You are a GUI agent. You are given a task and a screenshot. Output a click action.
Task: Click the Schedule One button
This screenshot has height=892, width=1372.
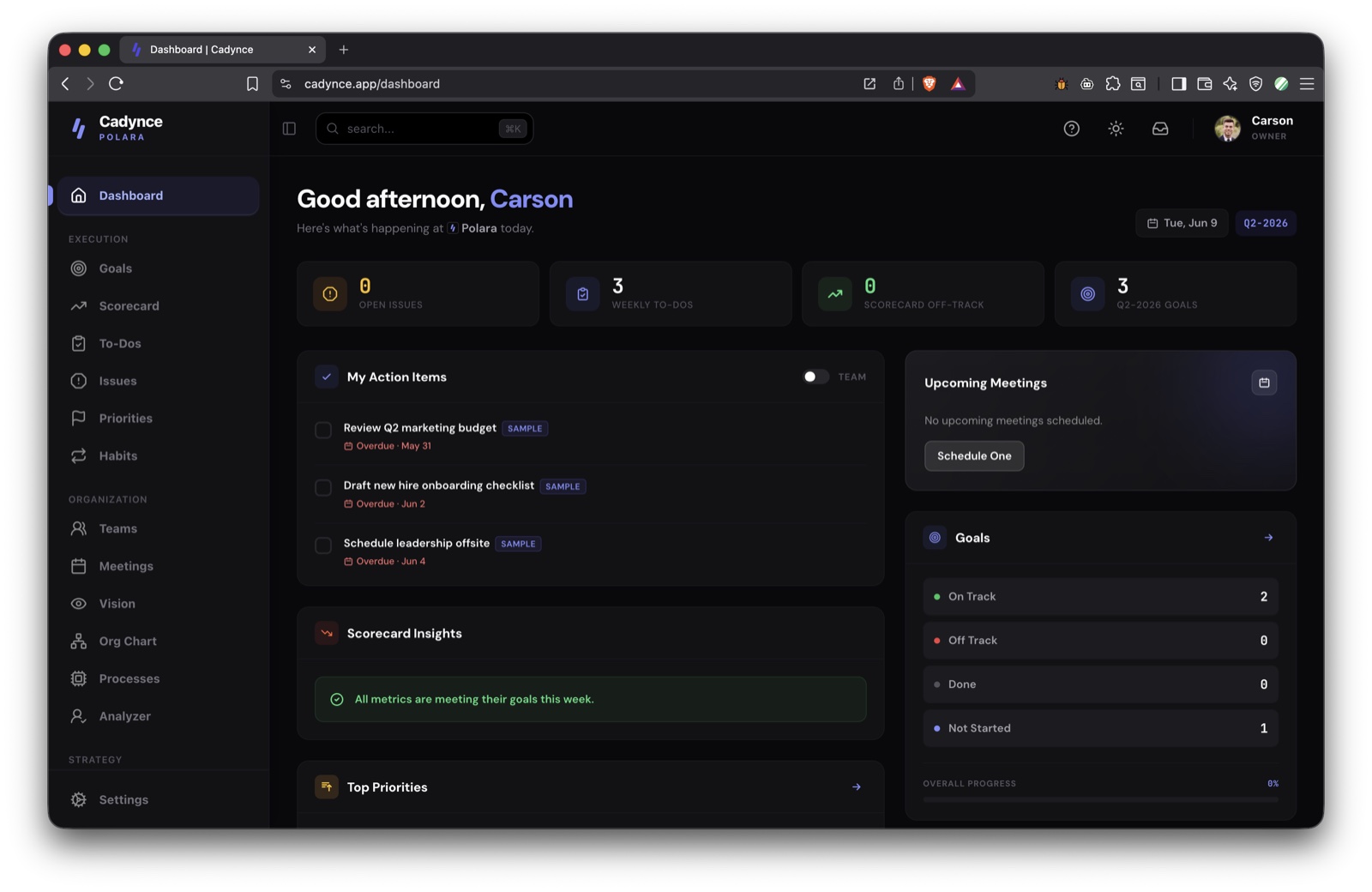[x=974, y=455]
